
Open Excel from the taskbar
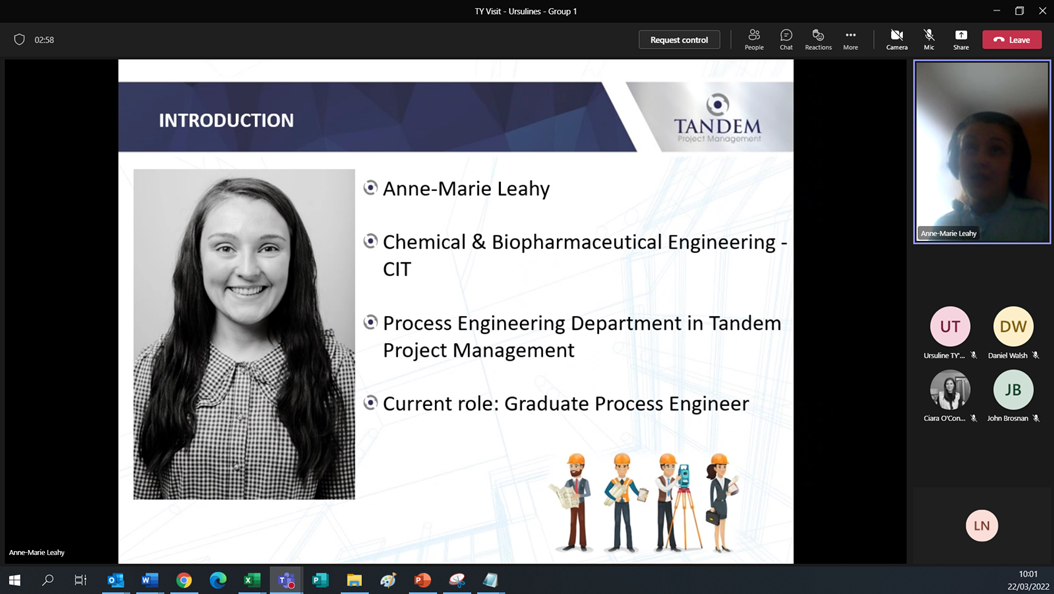(252, 580)
